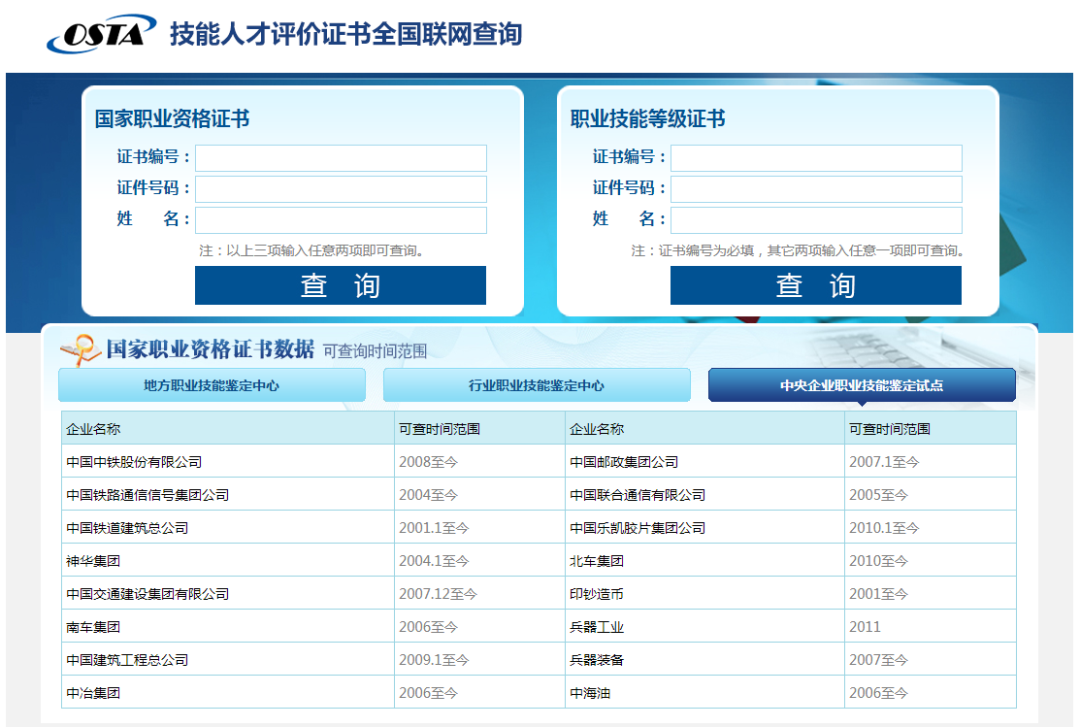Click 神华集团 cell
This screenshot has height=727, width=1080.
(x=228, y=561)
